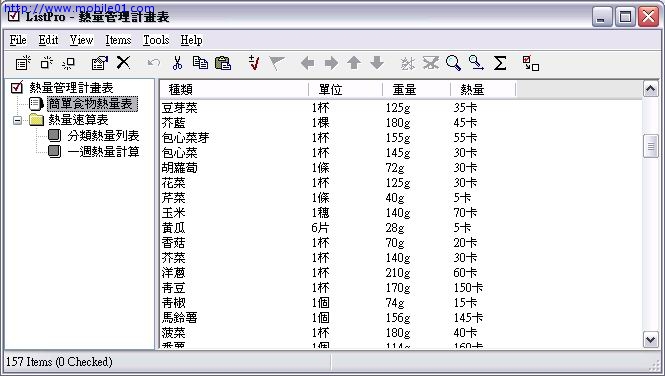Click the 157 Items status bar text
This screenshot has width=665, height=376.
click(x=59, y=362)
